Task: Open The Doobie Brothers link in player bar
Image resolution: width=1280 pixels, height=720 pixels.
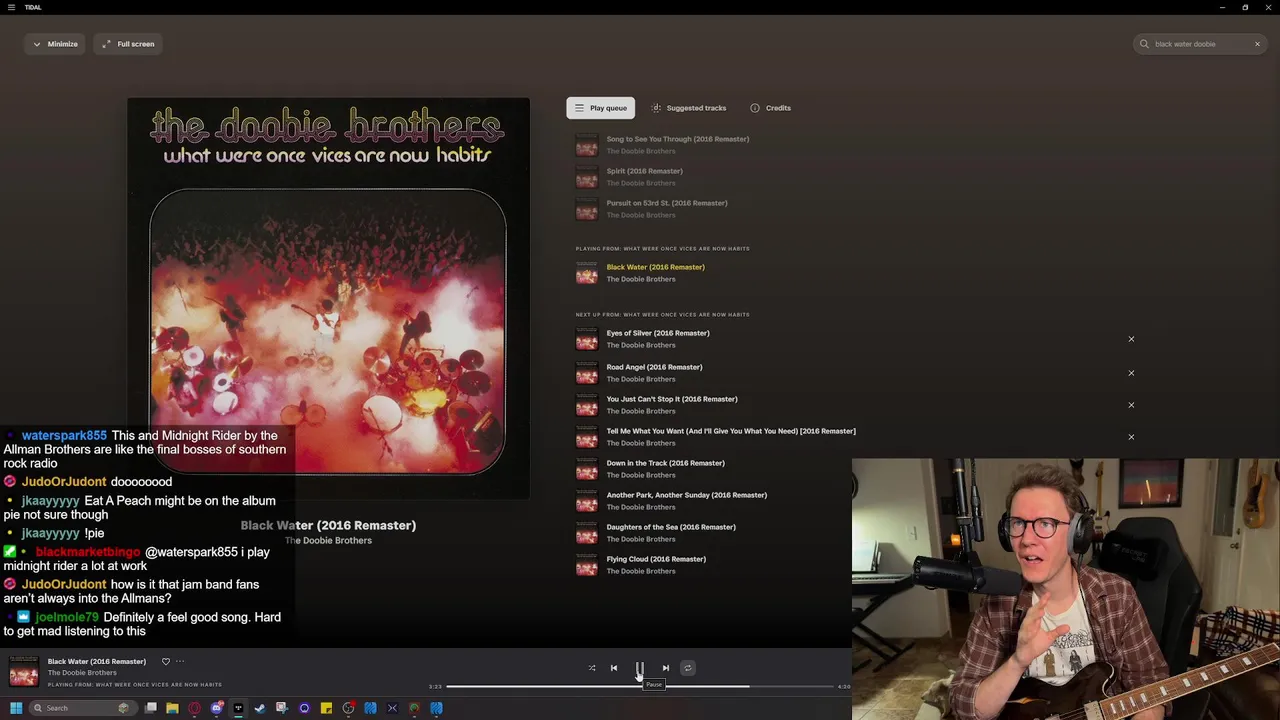Action: coord(82,673)
